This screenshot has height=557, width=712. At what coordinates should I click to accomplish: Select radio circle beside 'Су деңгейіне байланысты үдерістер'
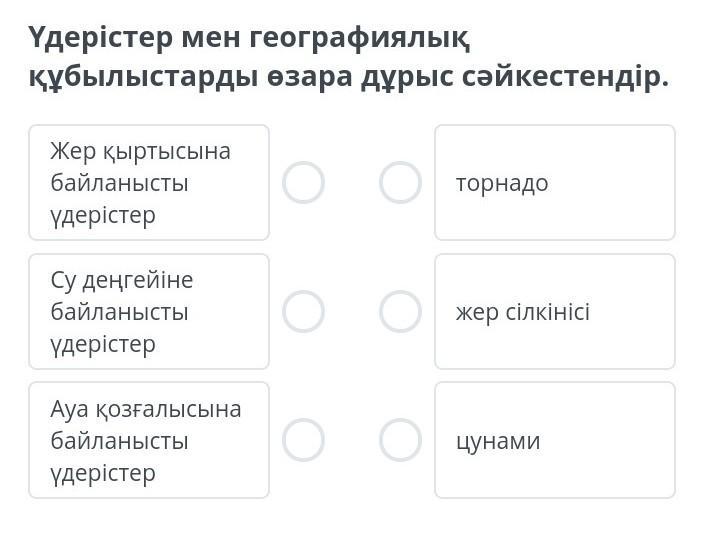[x=303, y=312]
